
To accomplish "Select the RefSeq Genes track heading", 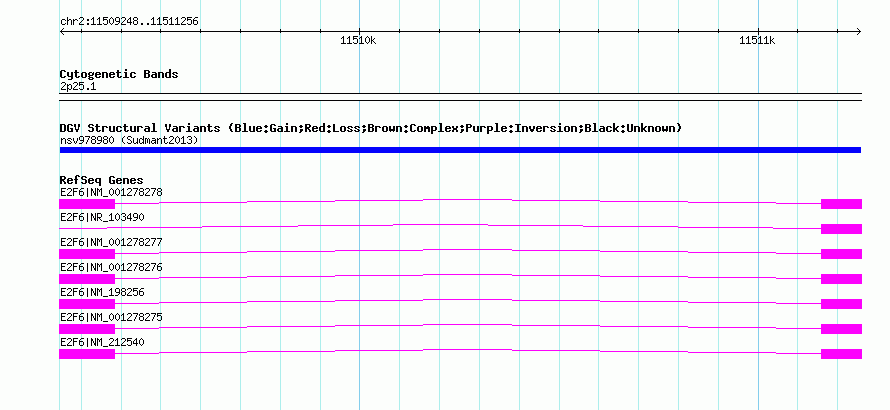I will [102, 180].
